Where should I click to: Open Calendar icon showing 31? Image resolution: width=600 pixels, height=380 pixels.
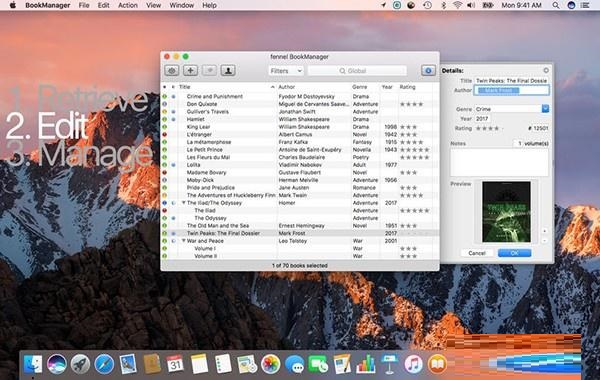tap(175, 364)
